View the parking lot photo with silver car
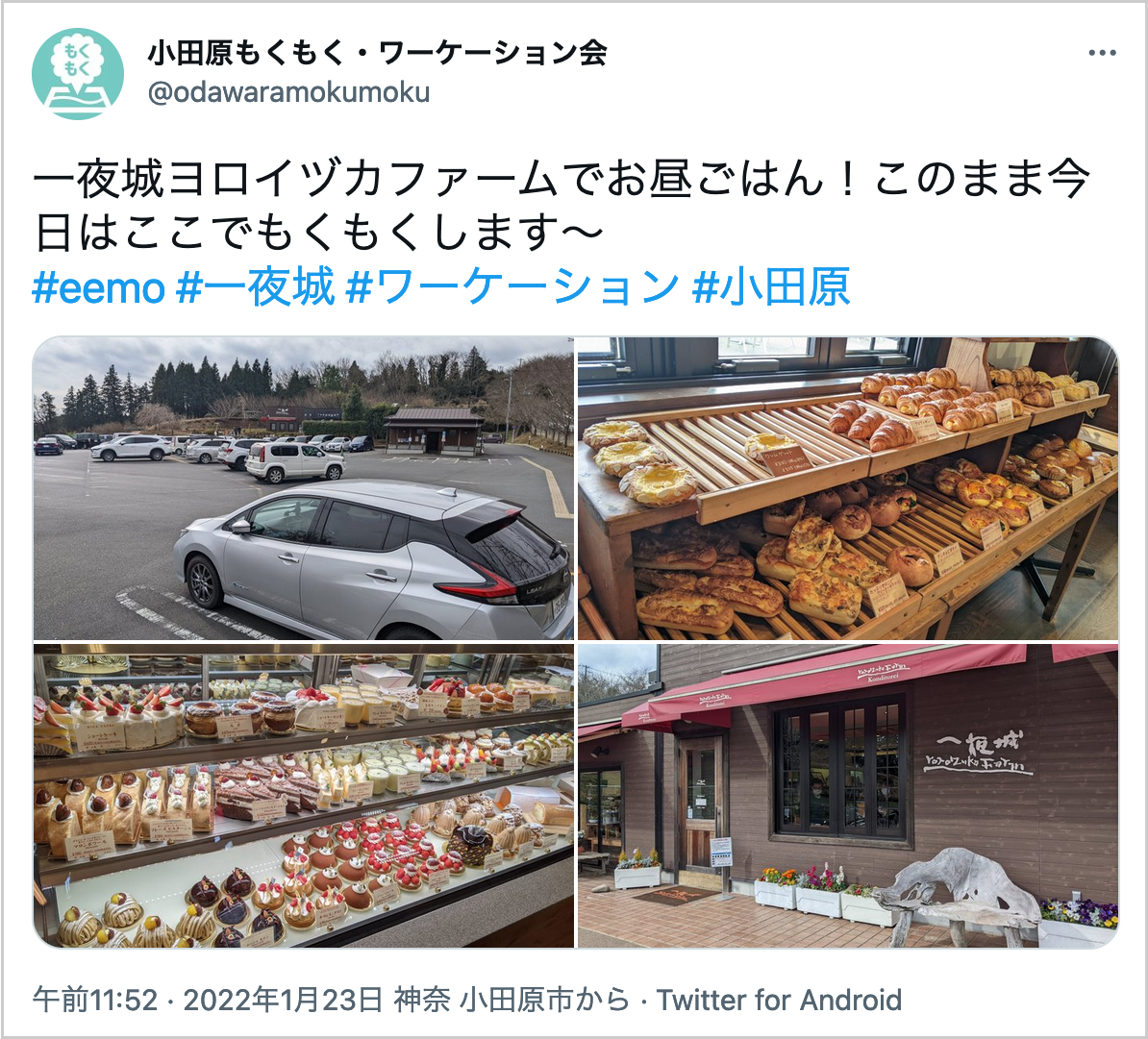 [303, 488]
